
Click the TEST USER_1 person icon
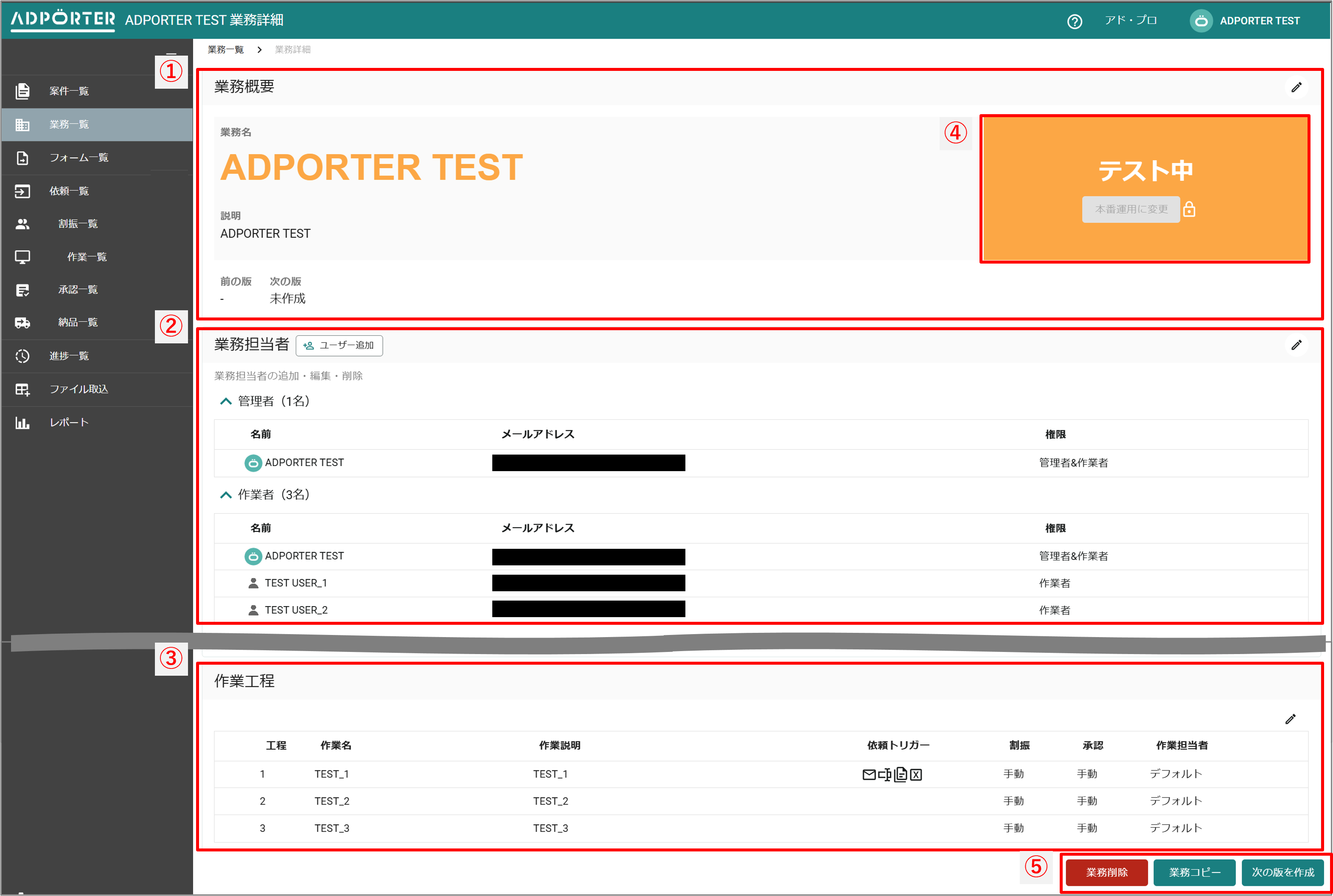(253, 583)
